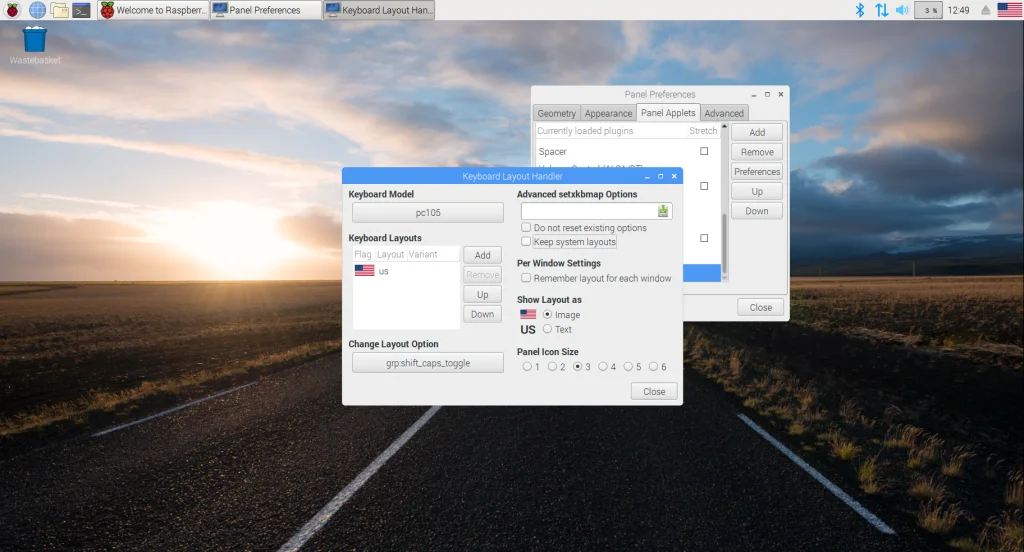1024x552 pixels.
Task: Close Panel Preferences via title bar X
Action: pyautogui.click(x=780, y=94)
